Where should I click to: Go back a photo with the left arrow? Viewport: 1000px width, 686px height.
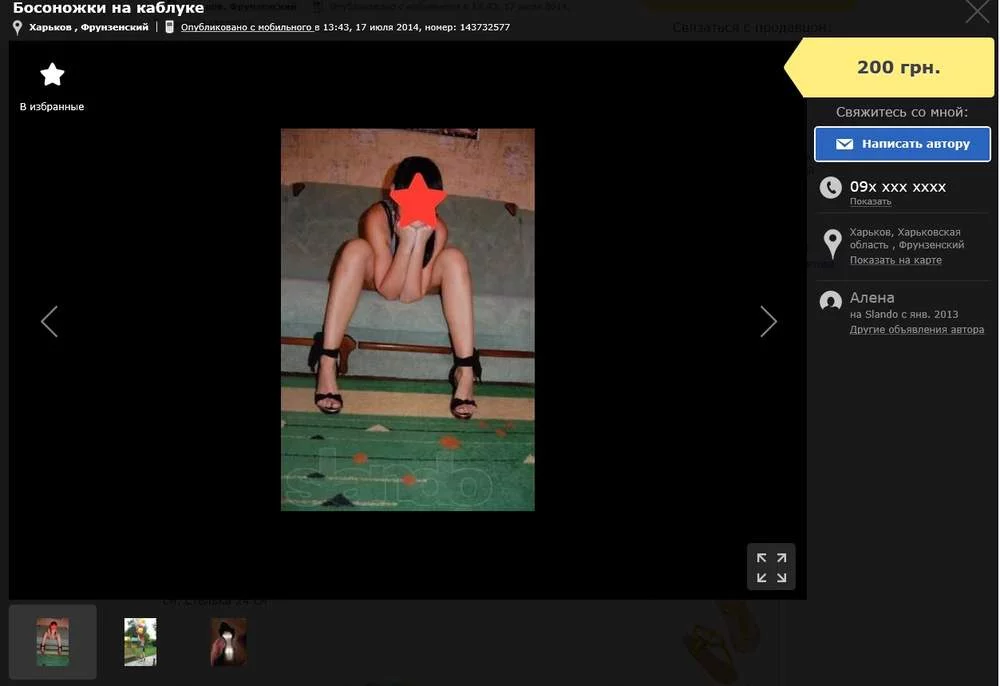(x=49, y=321)
